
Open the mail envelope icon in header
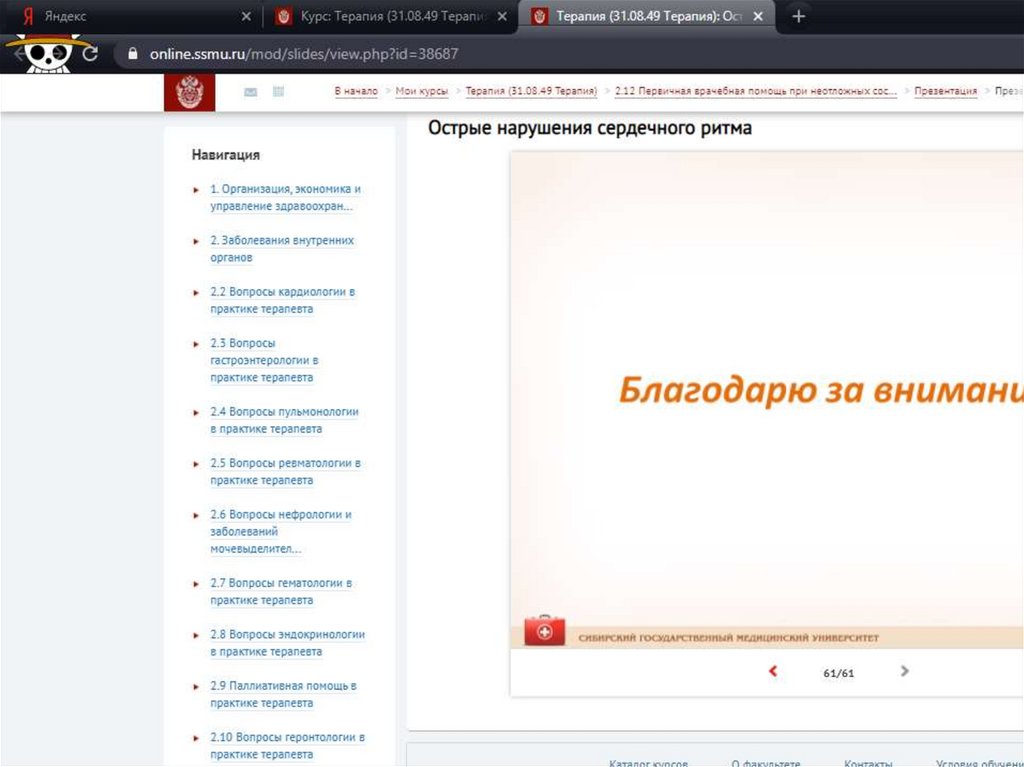click(x=250, y=92)
